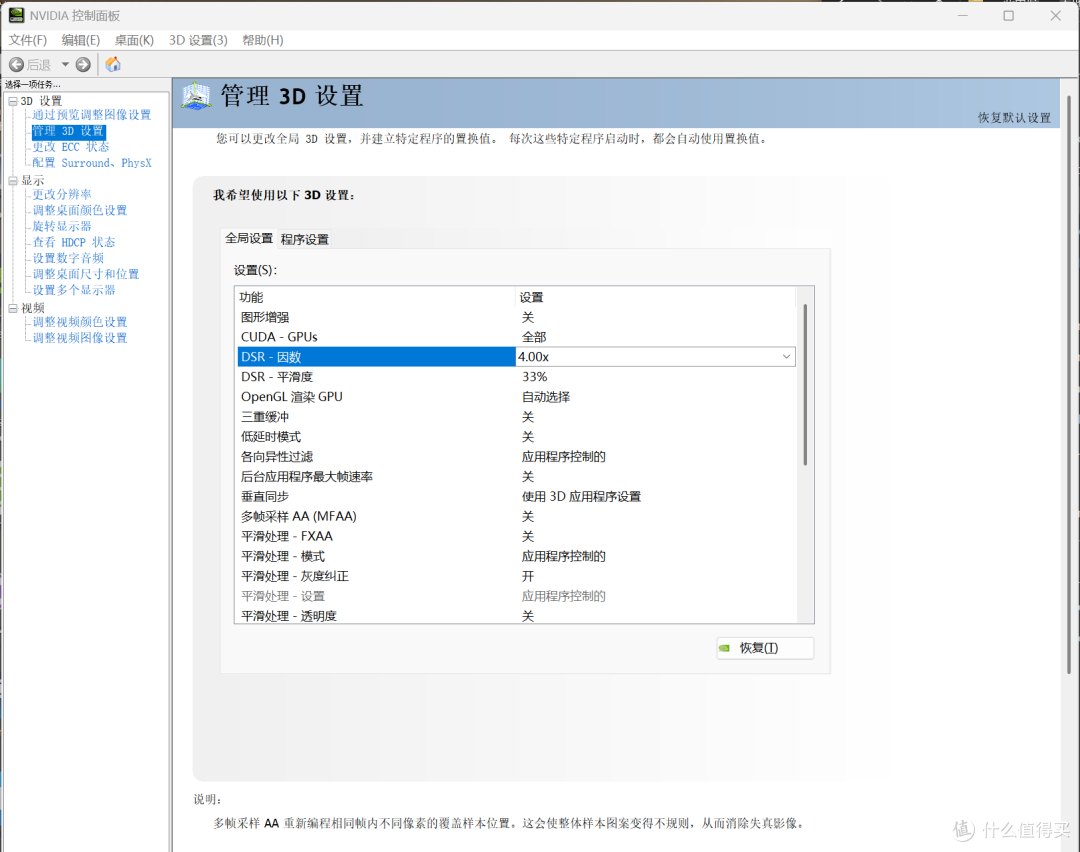Select the CUDA - GPUs row
Screen dimensions: 1080x852
[515, 337]
